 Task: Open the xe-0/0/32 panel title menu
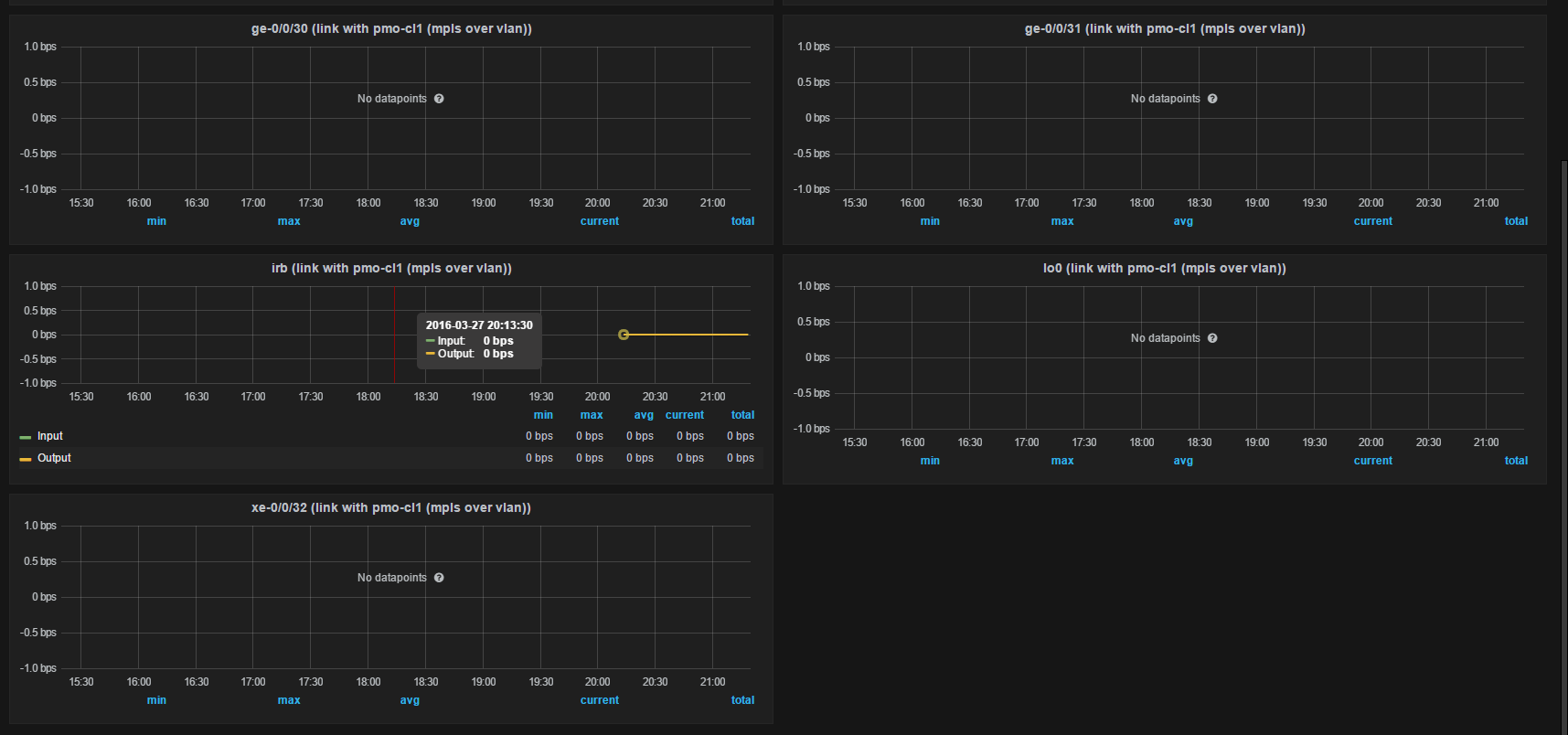coord(391,507)
